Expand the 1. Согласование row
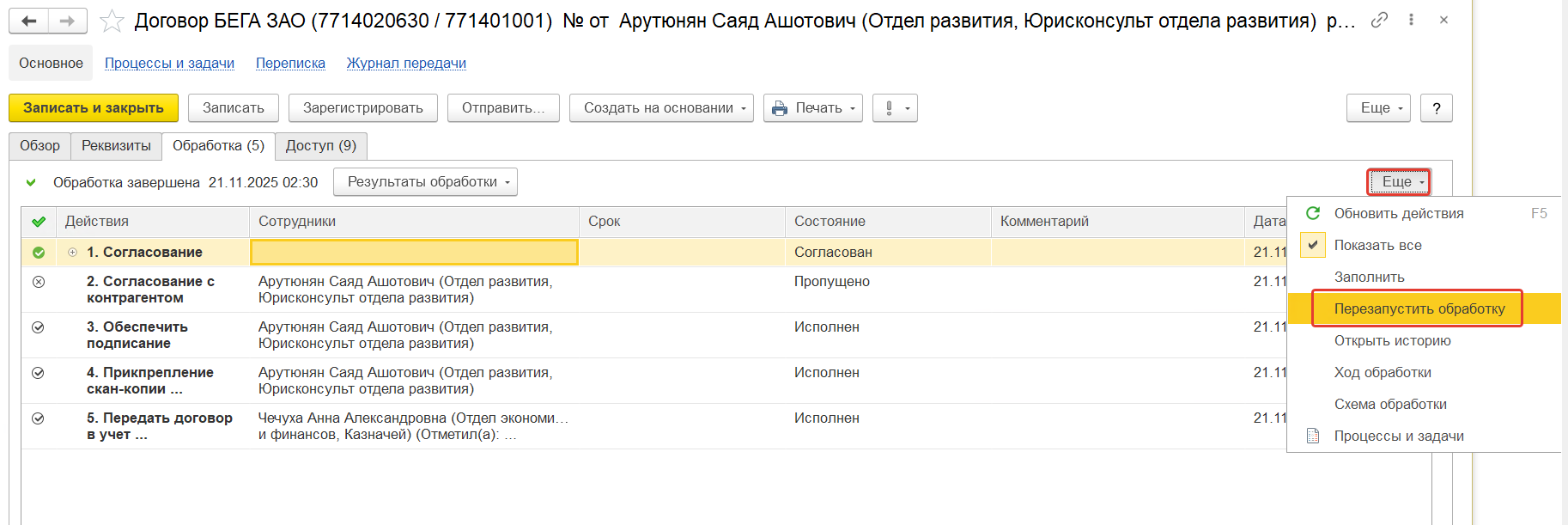This screenshot has width=1568, height=525. pyautogui.click(x=73, y=253)
